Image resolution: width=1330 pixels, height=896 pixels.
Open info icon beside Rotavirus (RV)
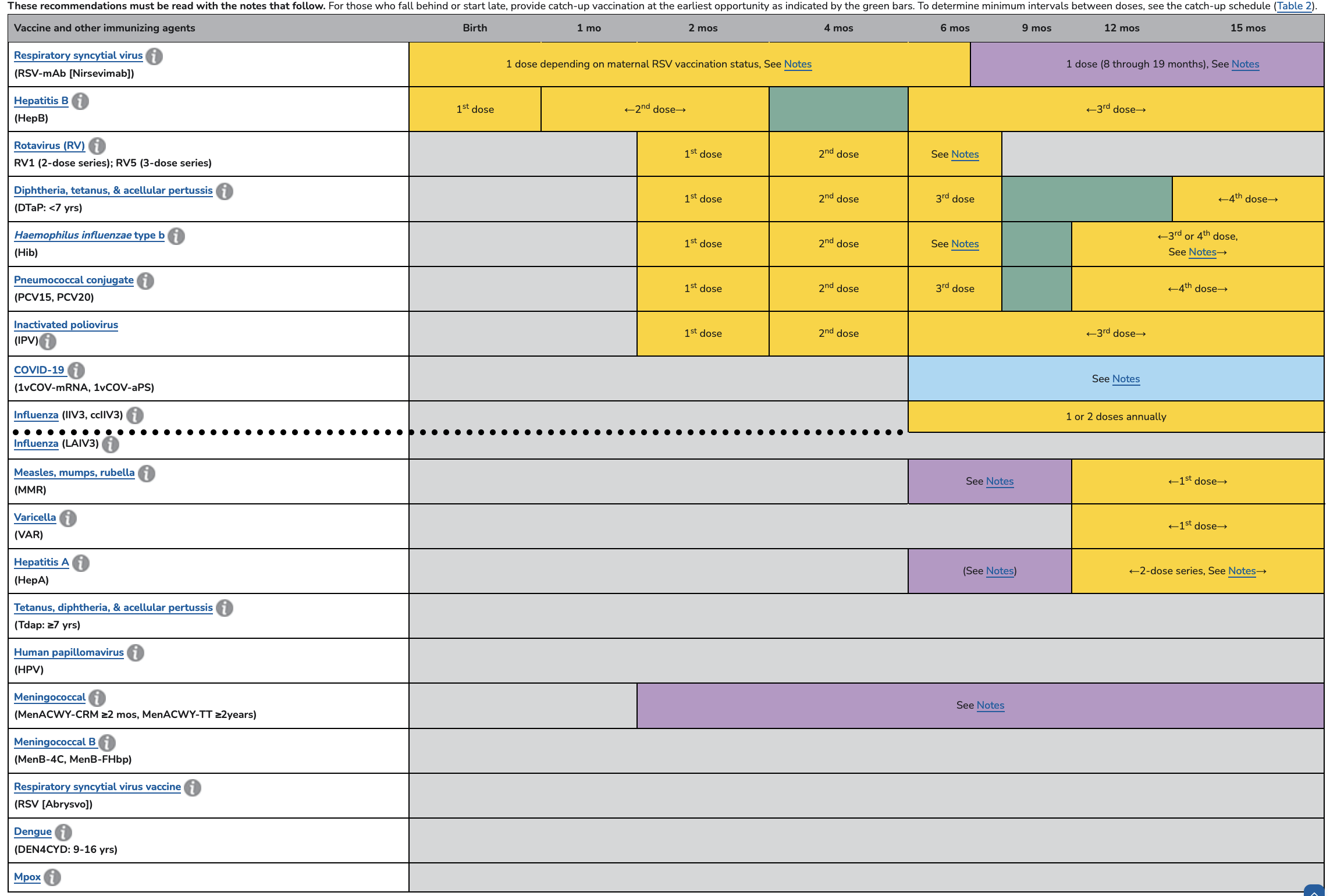(x=97, y=146)
